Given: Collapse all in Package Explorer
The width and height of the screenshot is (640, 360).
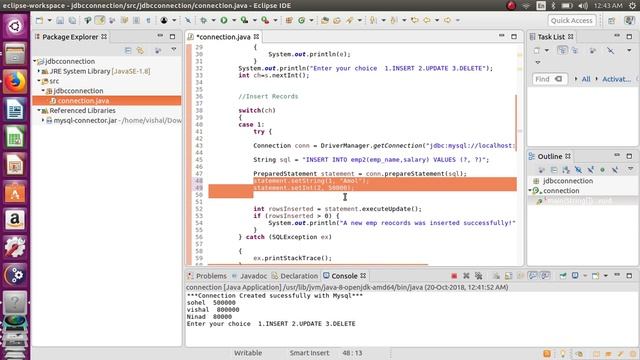Looking at the screenshot, I should (x=128, y=50).
